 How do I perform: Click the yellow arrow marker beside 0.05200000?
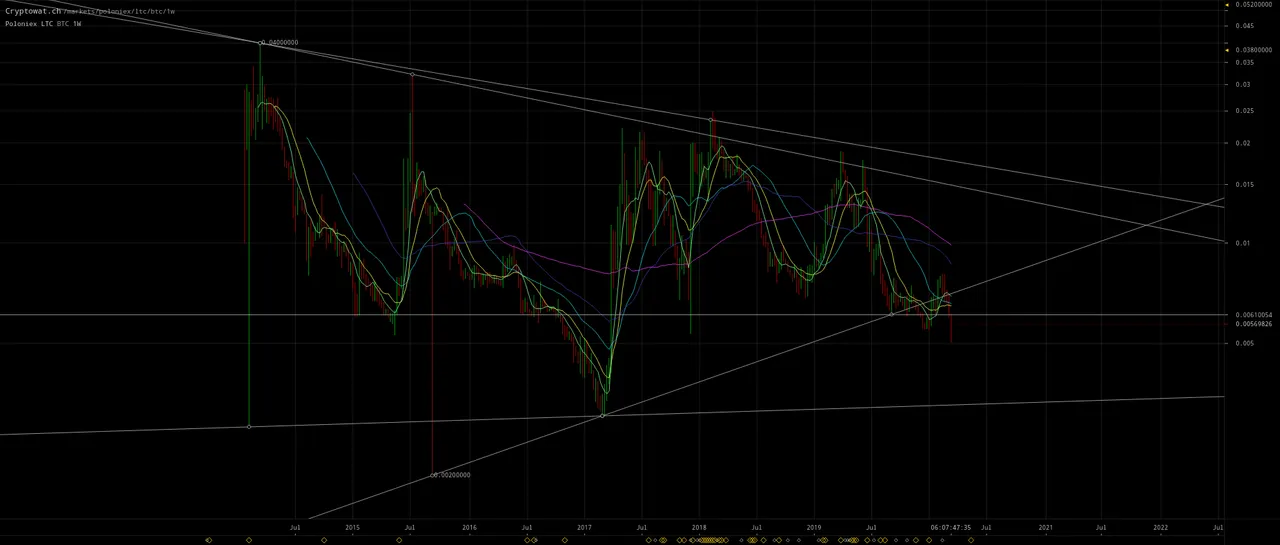pos(1227,4)
